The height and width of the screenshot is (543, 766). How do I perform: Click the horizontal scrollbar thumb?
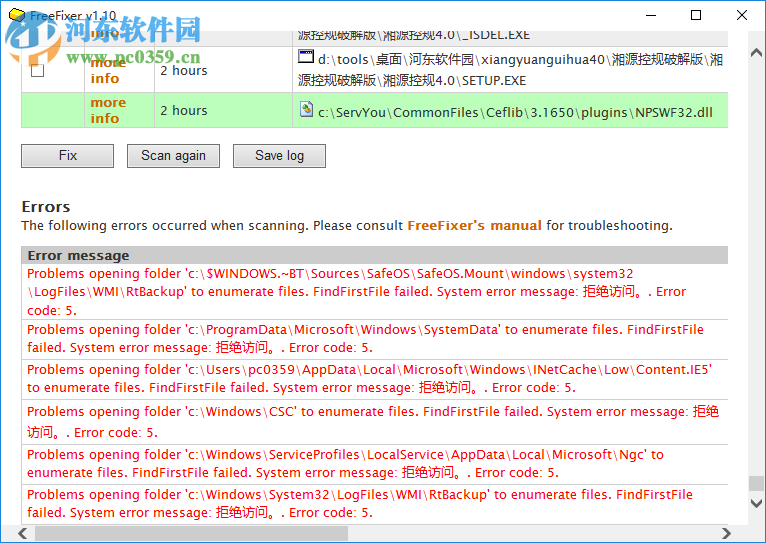click(192, 533)
